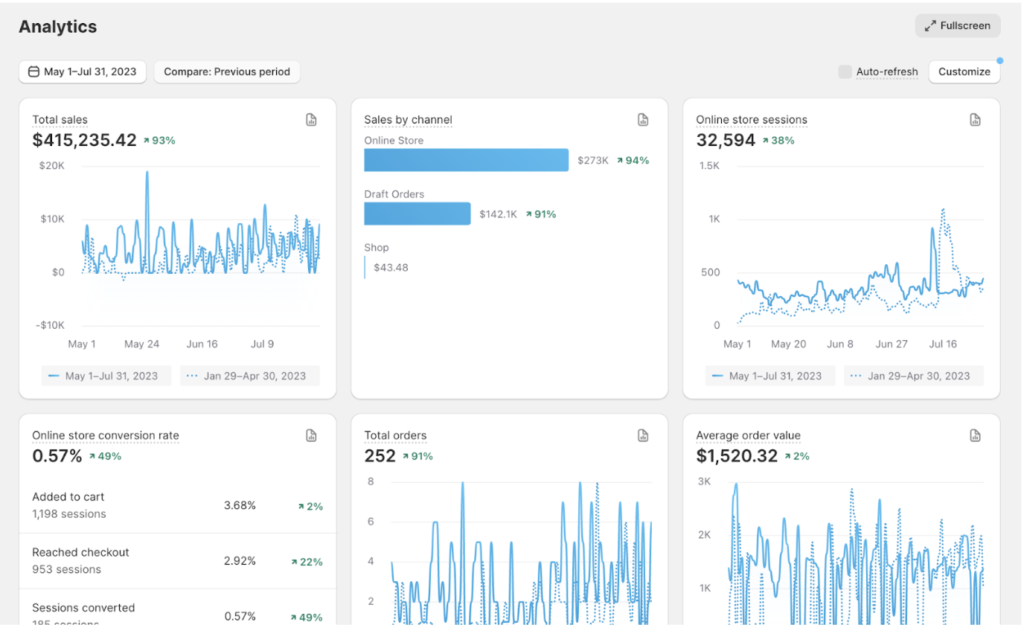The image size is (1024, 625).
Task: Toggle the Jan 29–Apr 30 legend in Total sales
Action: tap(250, 376)
